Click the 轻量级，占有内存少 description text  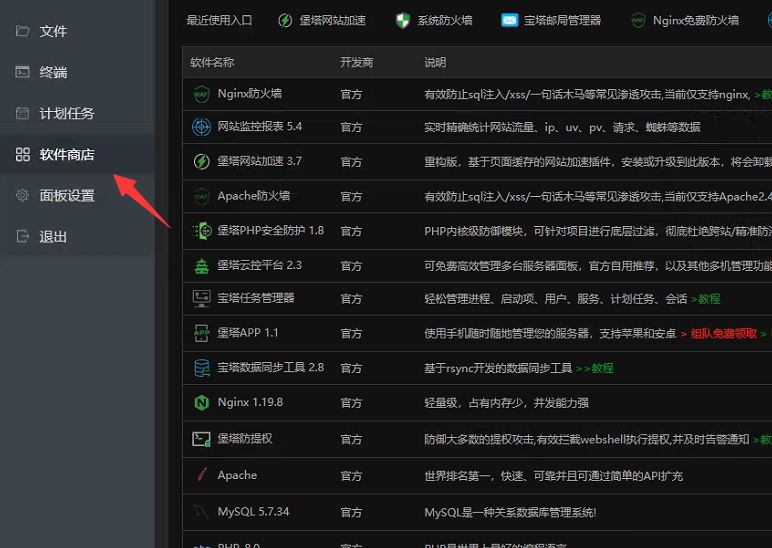click(x=507, y=403)
